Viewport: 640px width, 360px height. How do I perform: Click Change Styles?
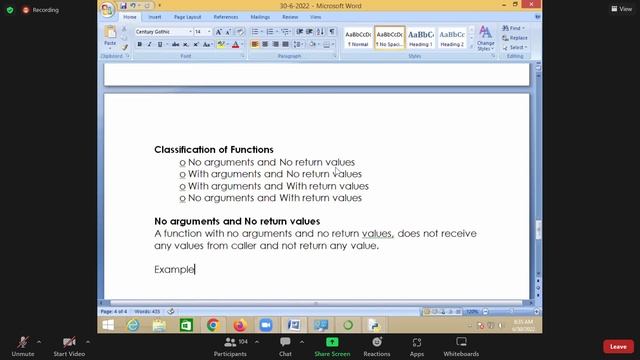click(485, 38)
